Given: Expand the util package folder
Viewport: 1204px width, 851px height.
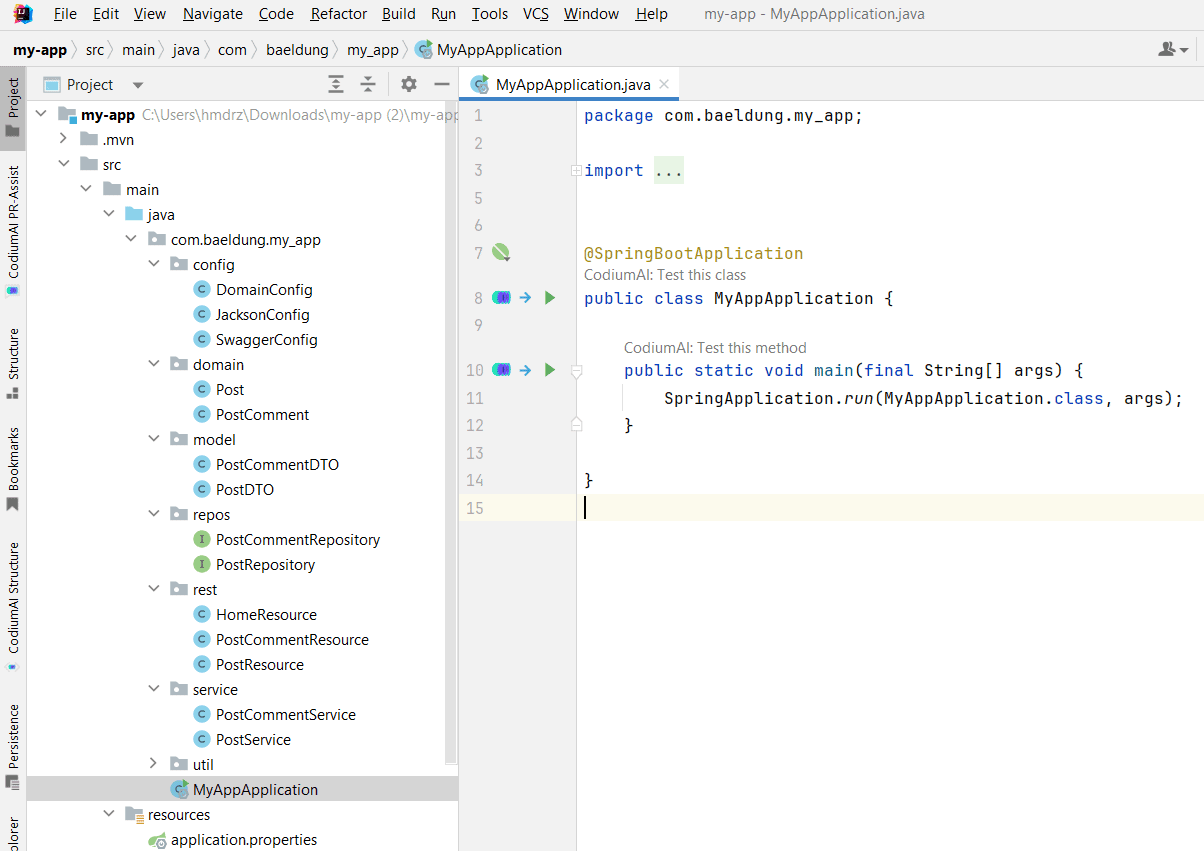Looking at the screenshot, I should pyautogui.click(x=153, y=764).
